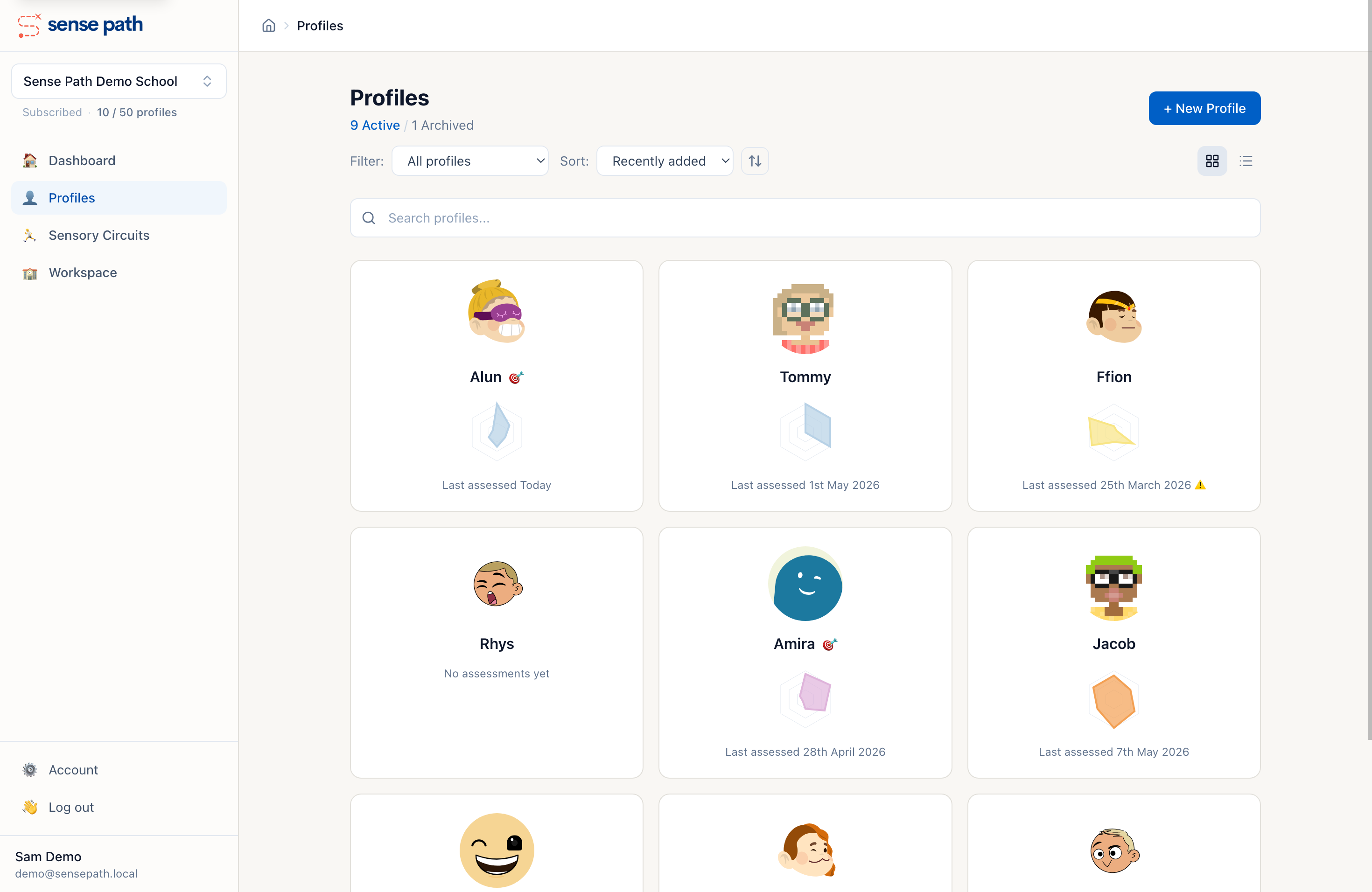The height and width of the screenshot is (892, 1372).
Task: Click Jacob's green-haired pixel avatar
Action: pos(1114,587)
